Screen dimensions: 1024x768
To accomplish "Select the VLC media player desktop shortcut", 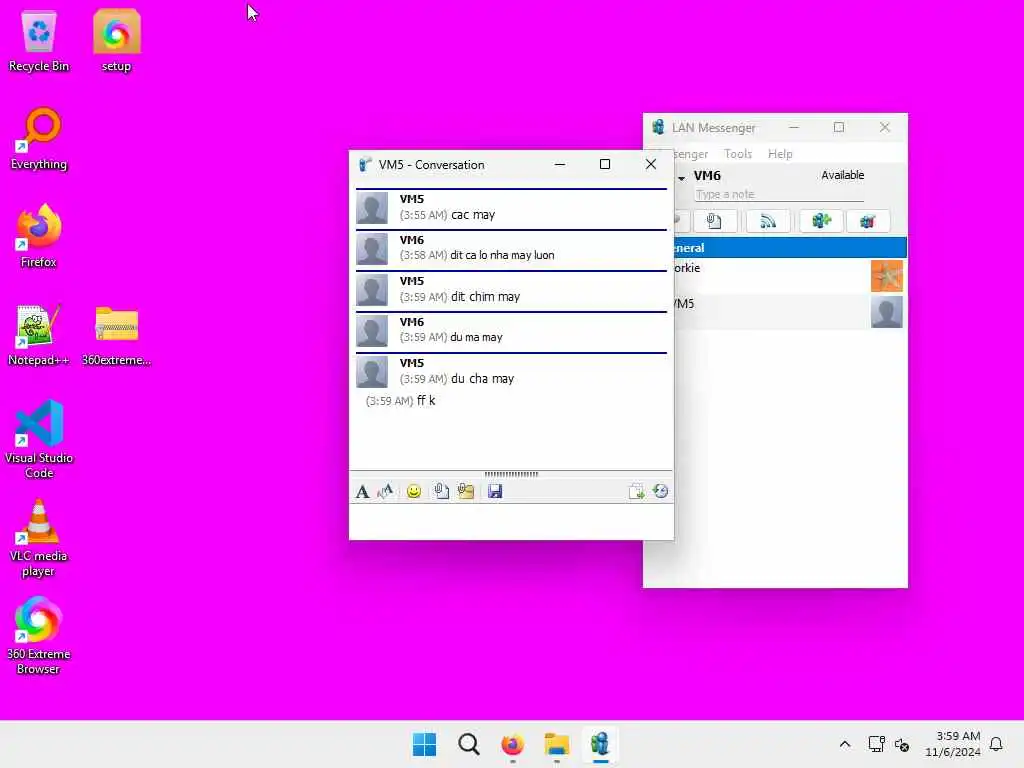I will coord(39,538).
